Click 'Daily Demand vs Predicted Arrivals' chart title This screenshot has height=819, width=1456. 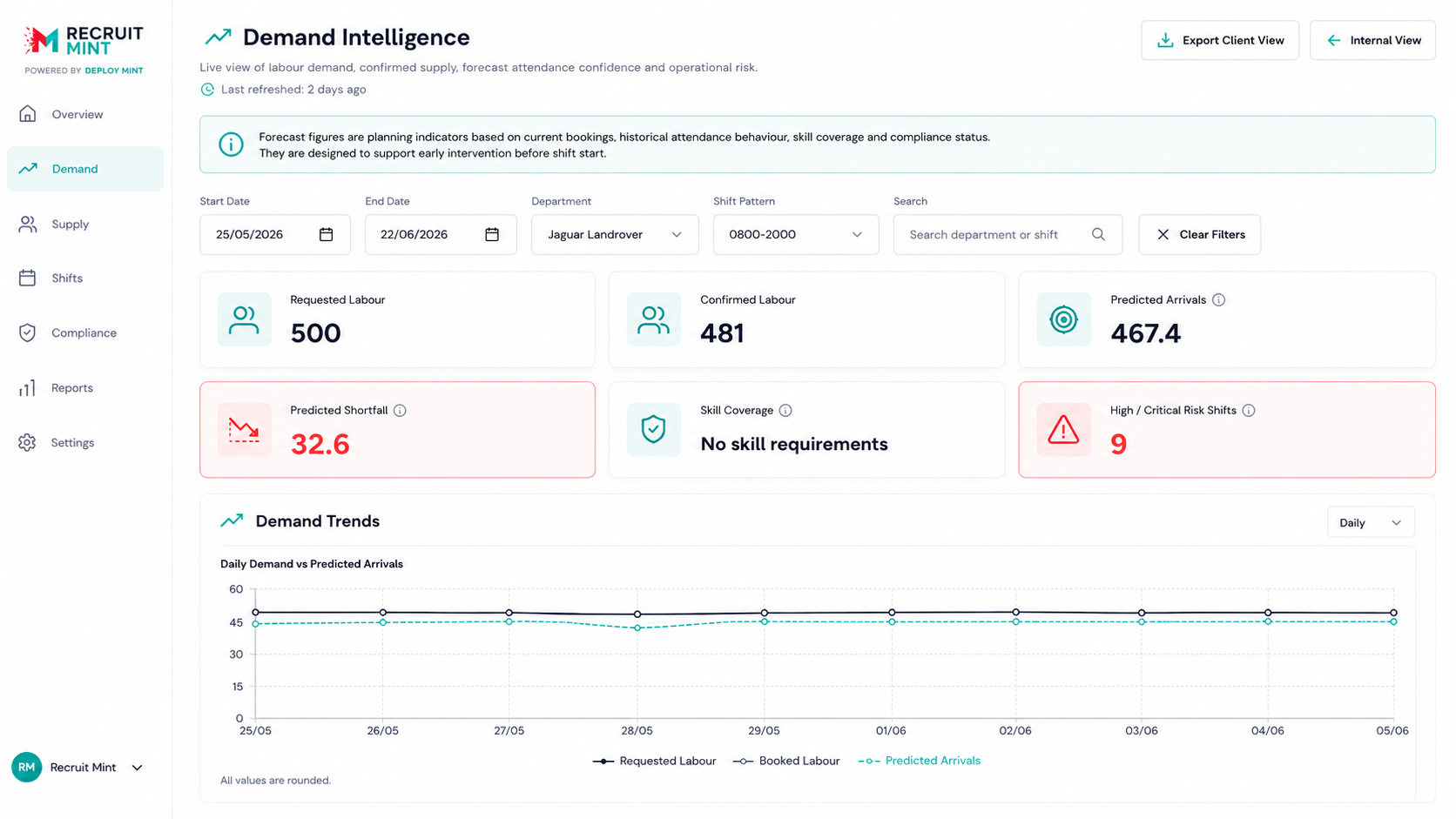pyautogui.click(x=312, y=564)
